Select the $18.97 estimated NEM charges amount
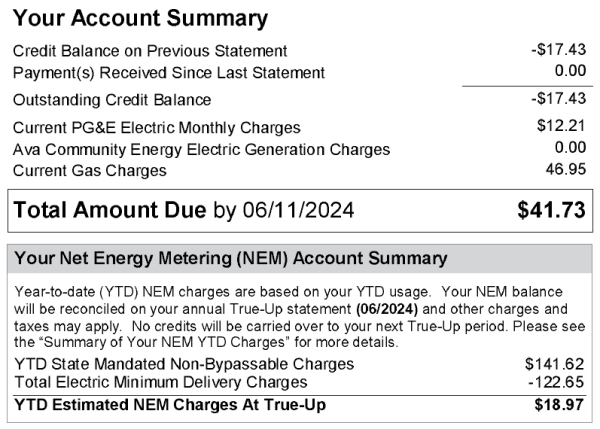The height and width of the screenshot is (429, 600). (x=559, y=404)
